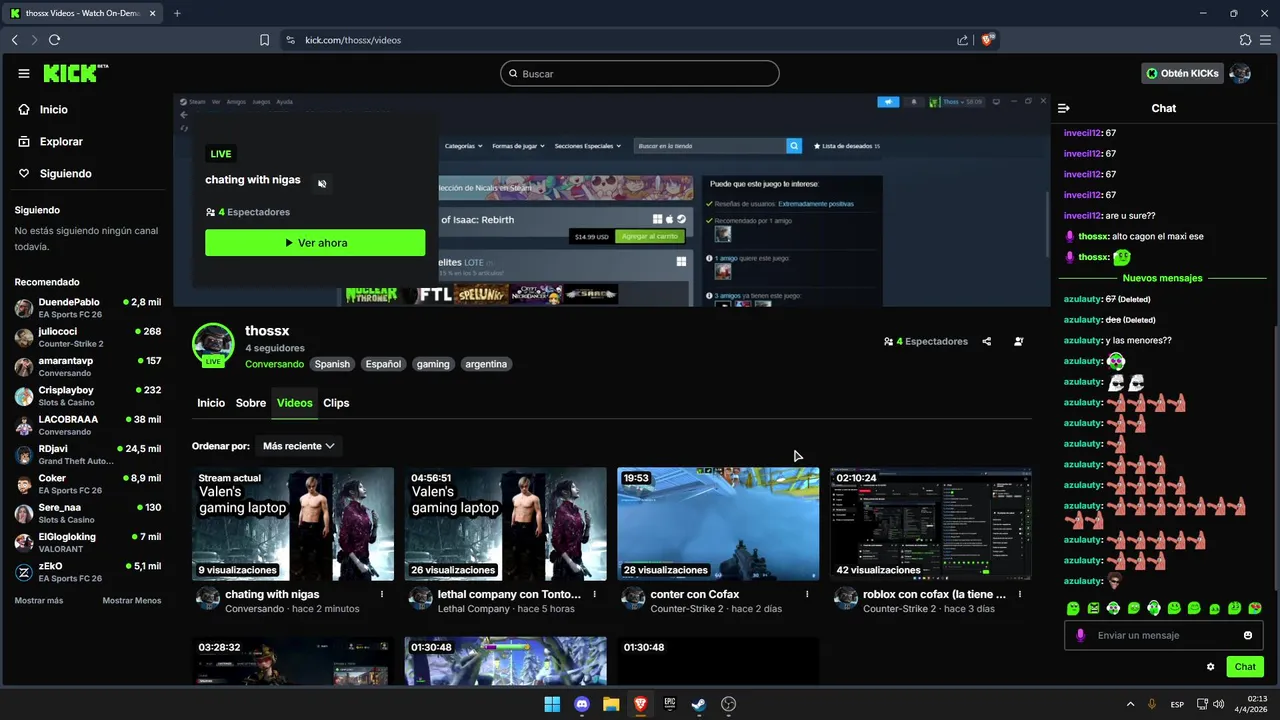The height and width of the screenshot is (720, 1280).
Task: Click the Español tag
Action: coord(383,364)
